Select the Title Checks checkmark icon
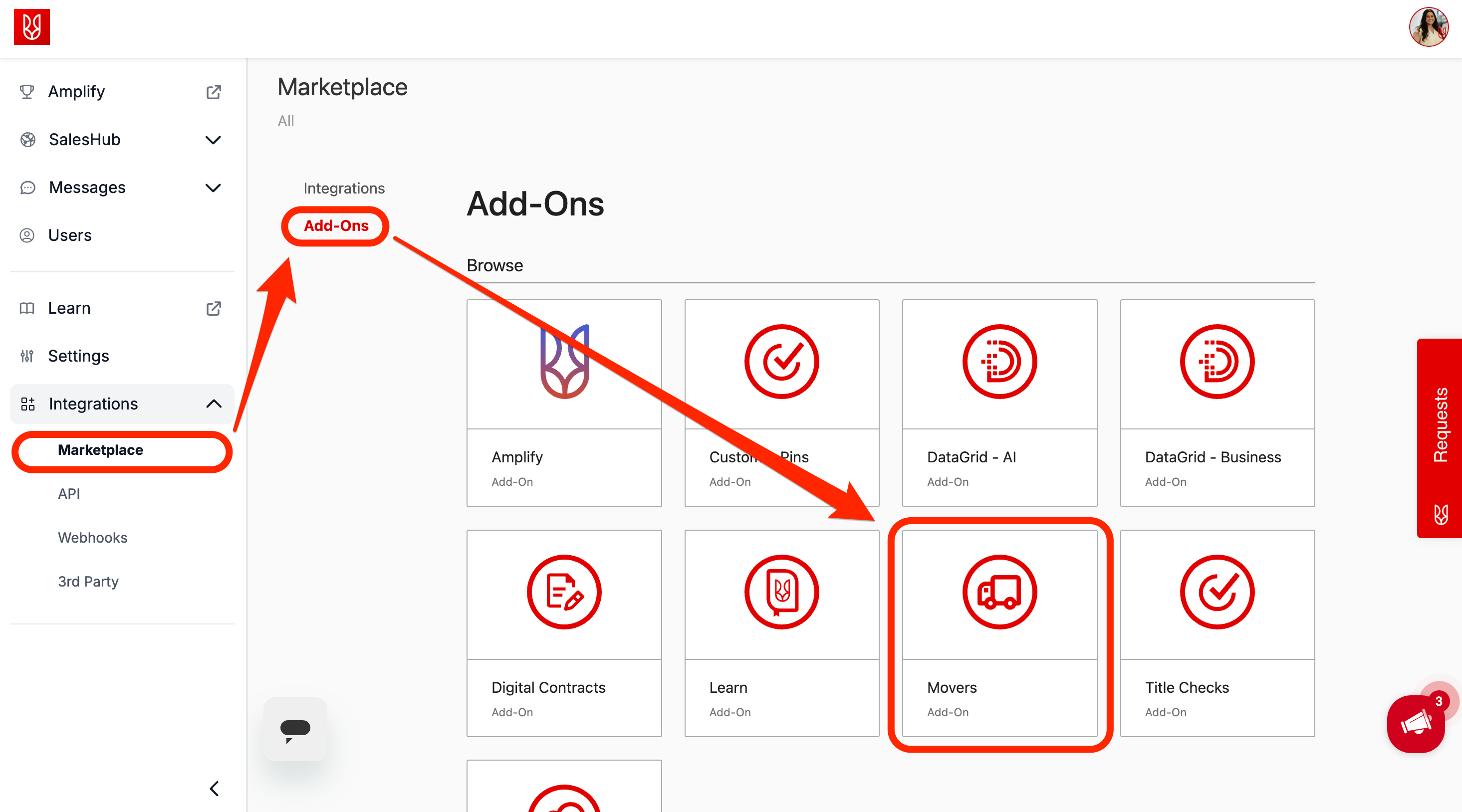The height and width of the screenshot is (812, 1462). pos(1217,591)
